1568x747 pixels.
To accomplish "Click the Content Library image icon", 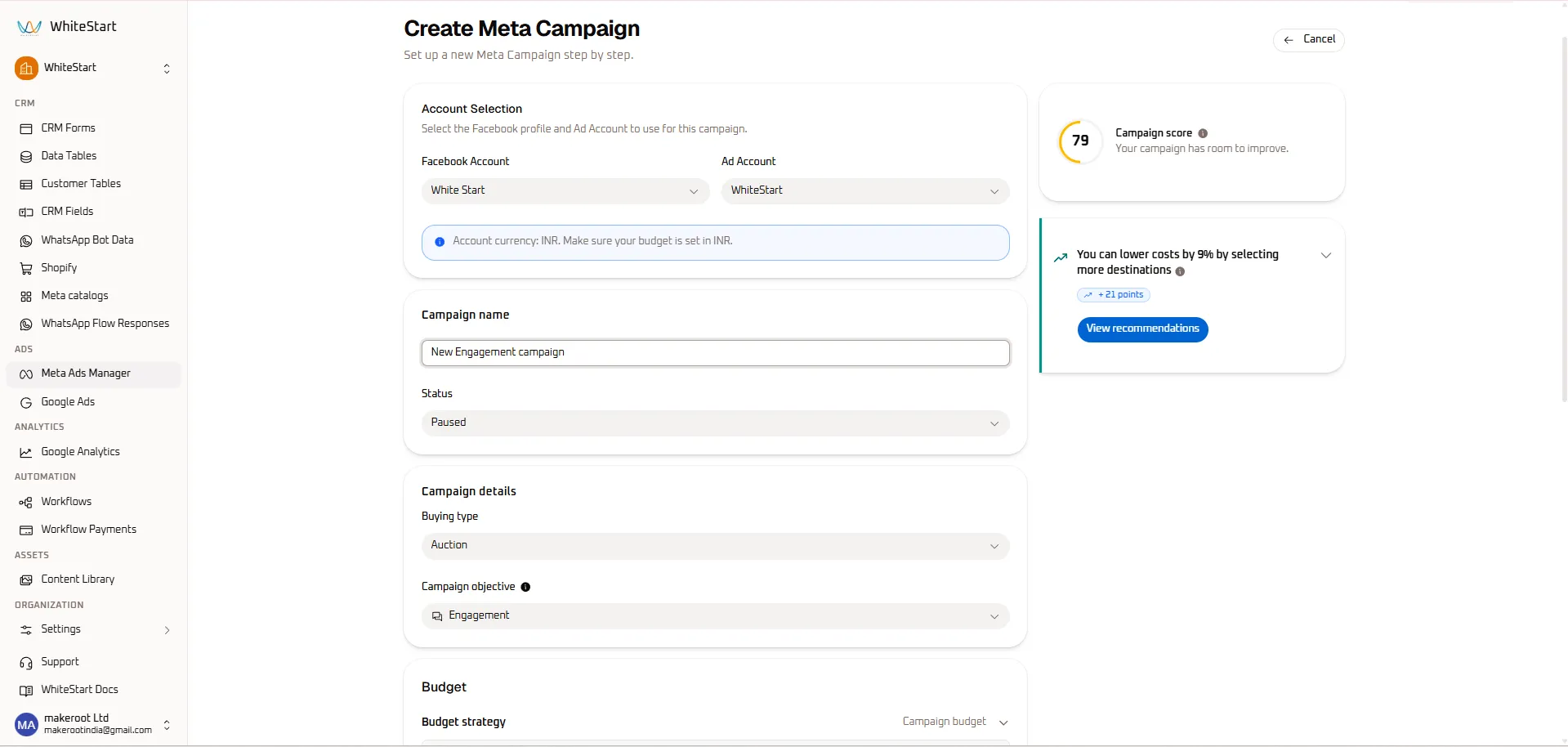I will [26, 580].
